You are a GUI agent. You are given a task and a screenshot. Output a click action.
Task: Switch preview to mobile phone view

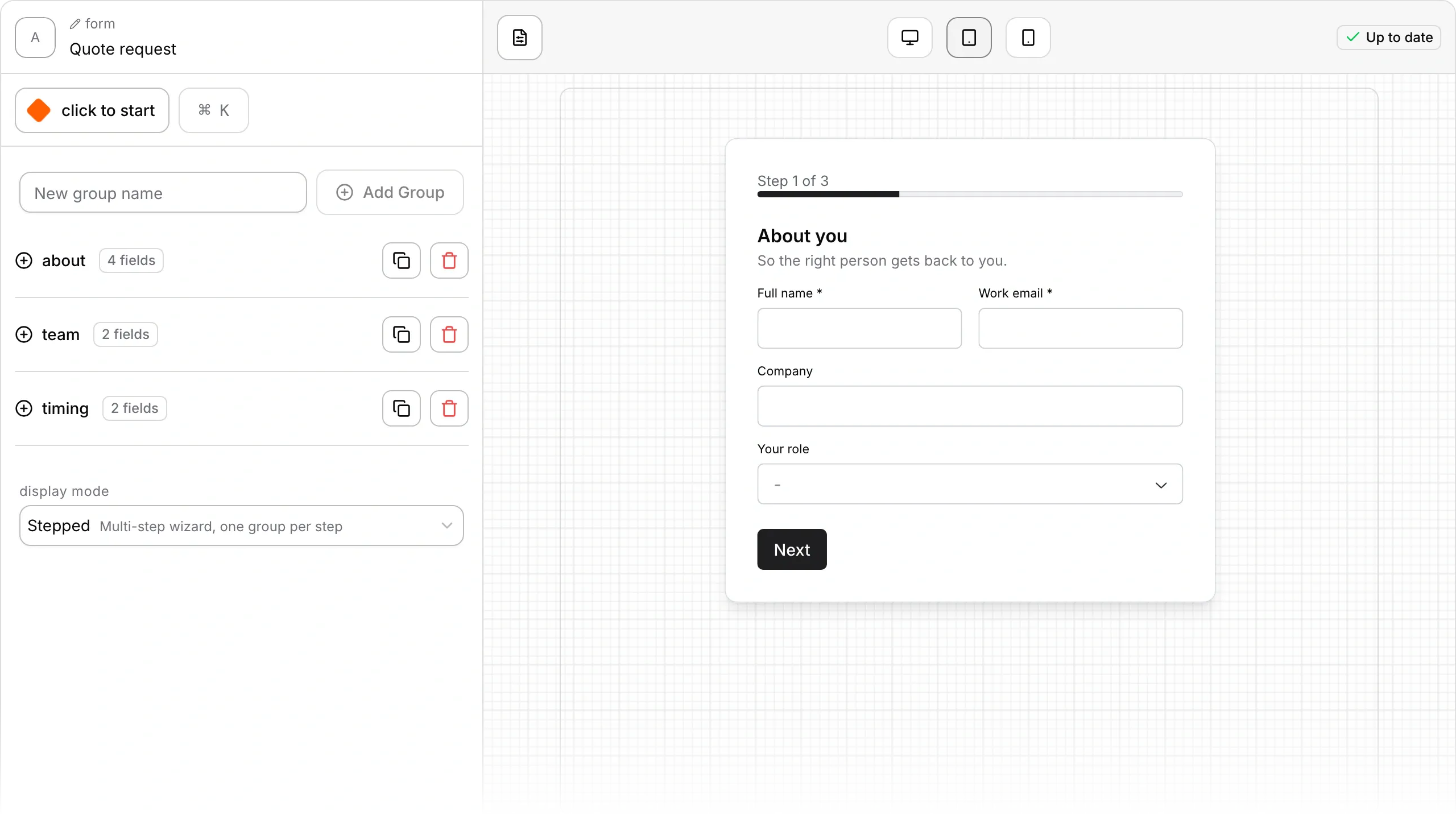point(1028,38)
